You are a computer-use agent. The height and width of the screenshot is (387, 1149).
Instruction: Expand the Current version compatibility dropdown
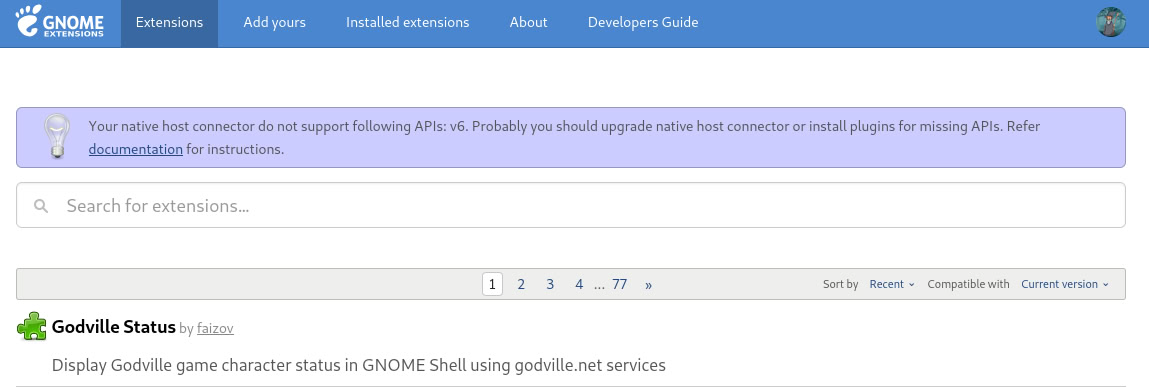[1065, 284]
